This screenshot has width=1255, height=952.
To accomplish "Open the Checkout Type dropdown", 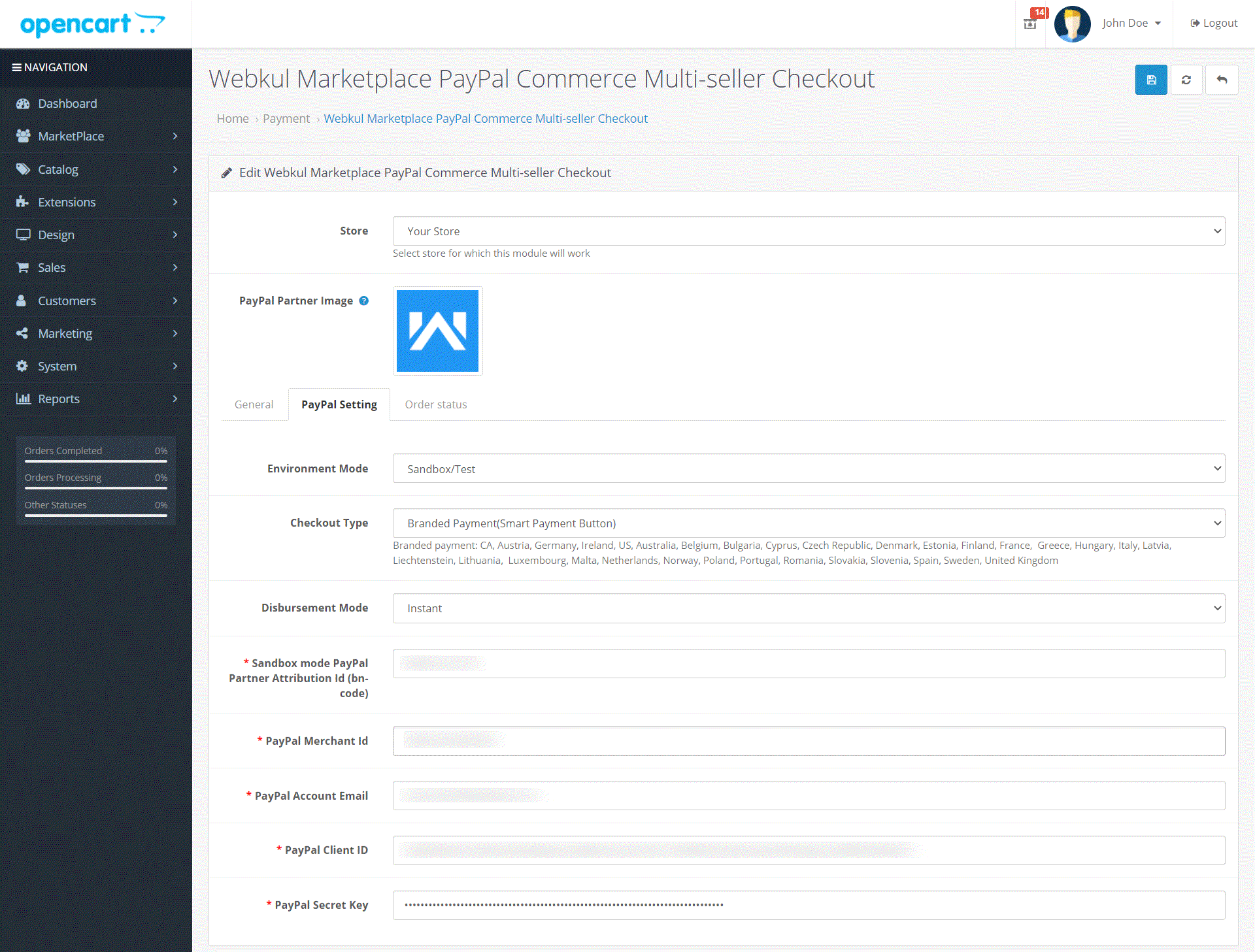I will tap(809, 523).
